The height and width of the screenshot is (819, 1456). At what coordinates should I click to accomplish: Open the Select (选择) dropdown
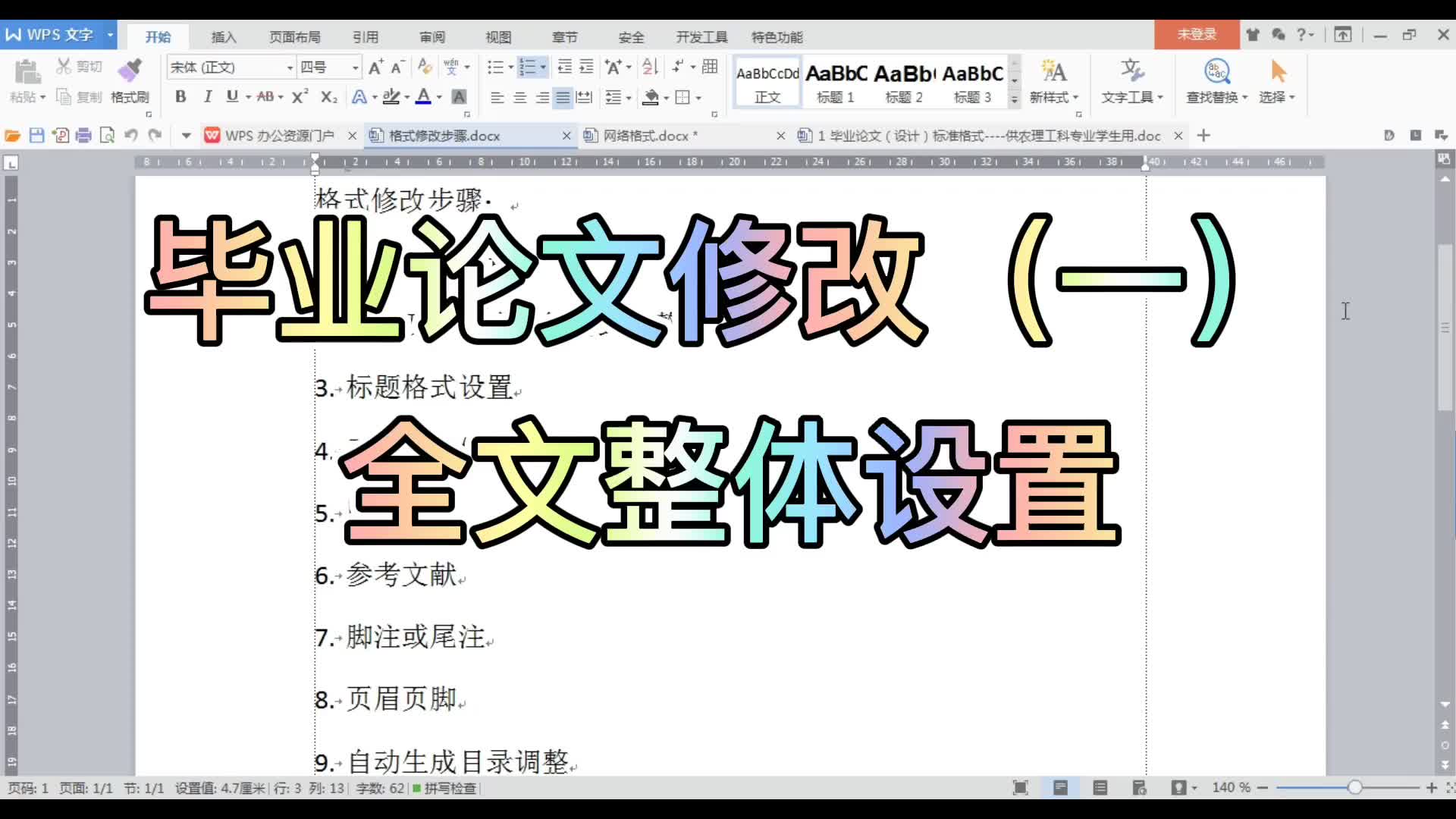click(1278, 97)
